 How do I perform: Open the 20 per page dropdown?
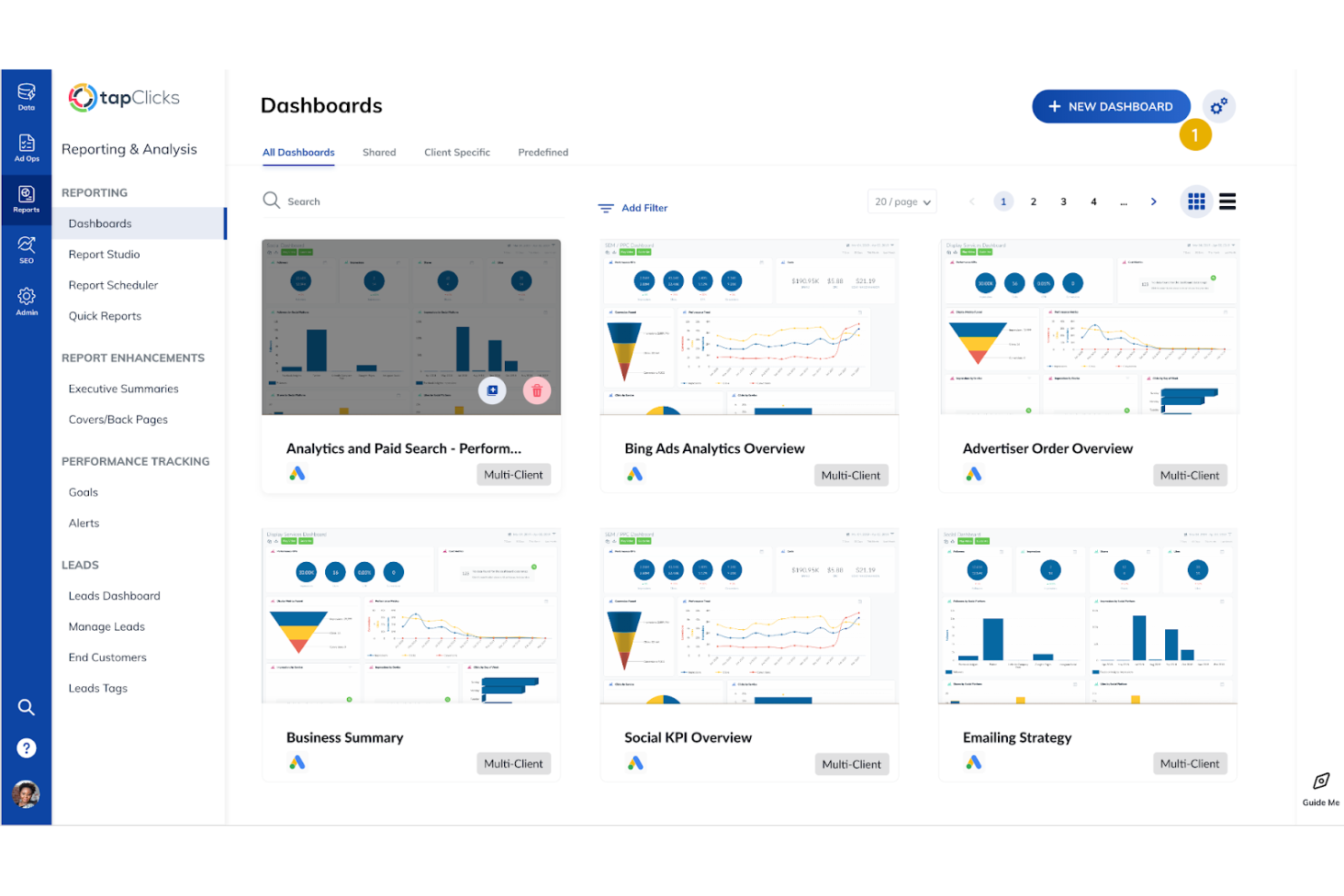tap(901, 201)
